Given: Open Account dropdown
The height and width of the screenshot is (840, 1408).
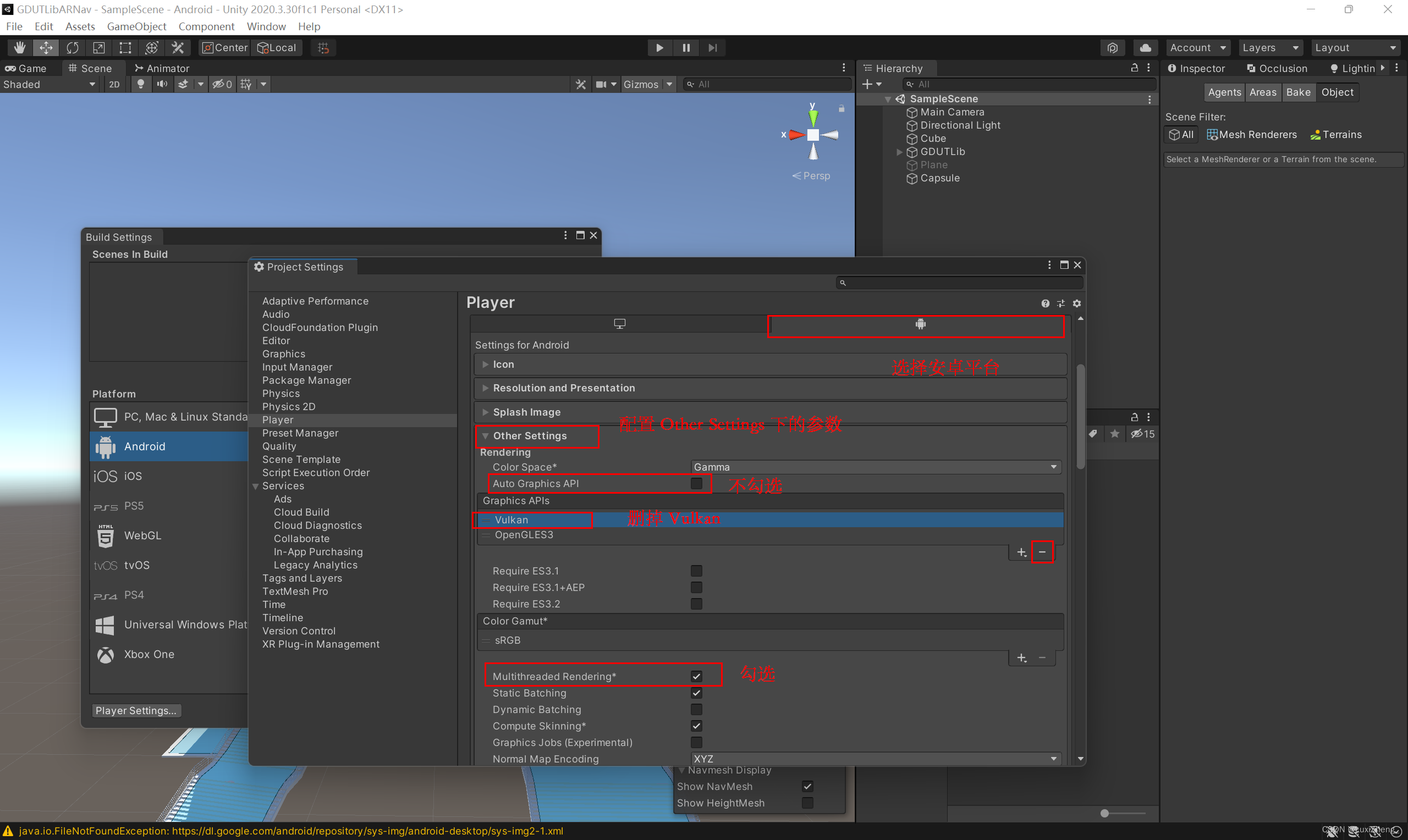Looking at the screenshot, I should click(x=1197, y=47).
